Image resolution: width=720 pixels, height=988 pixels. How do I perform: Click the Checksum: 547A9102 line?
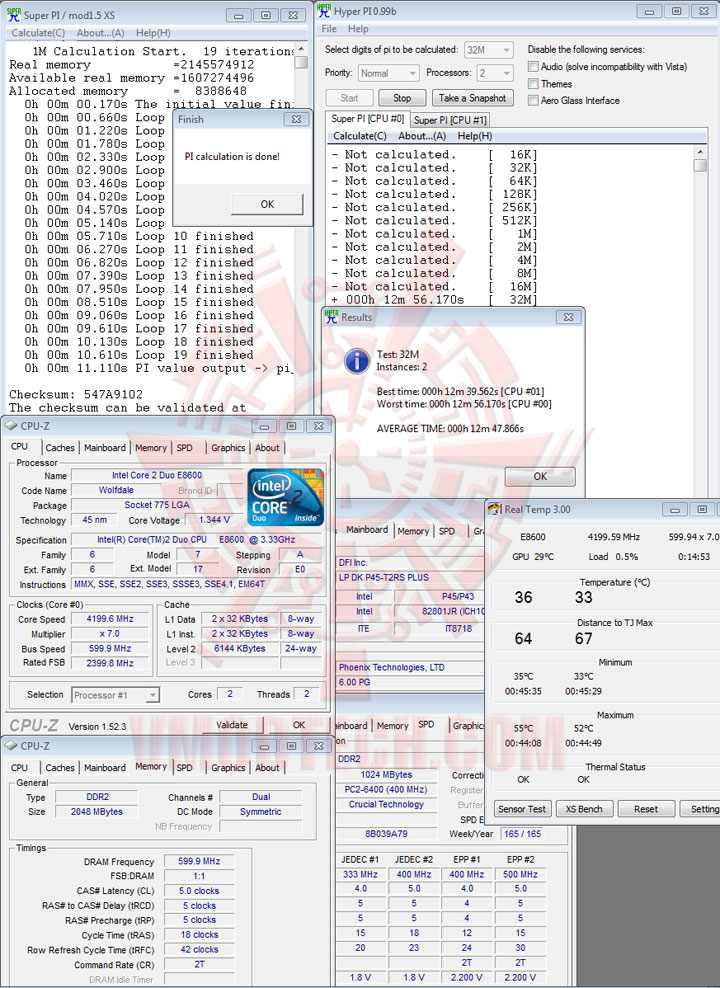[x=76, y=394]
